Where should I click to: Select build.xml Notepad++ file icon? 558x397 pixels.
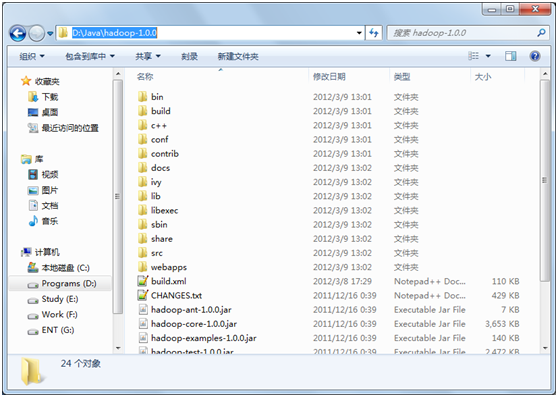[x=143, y=281]
